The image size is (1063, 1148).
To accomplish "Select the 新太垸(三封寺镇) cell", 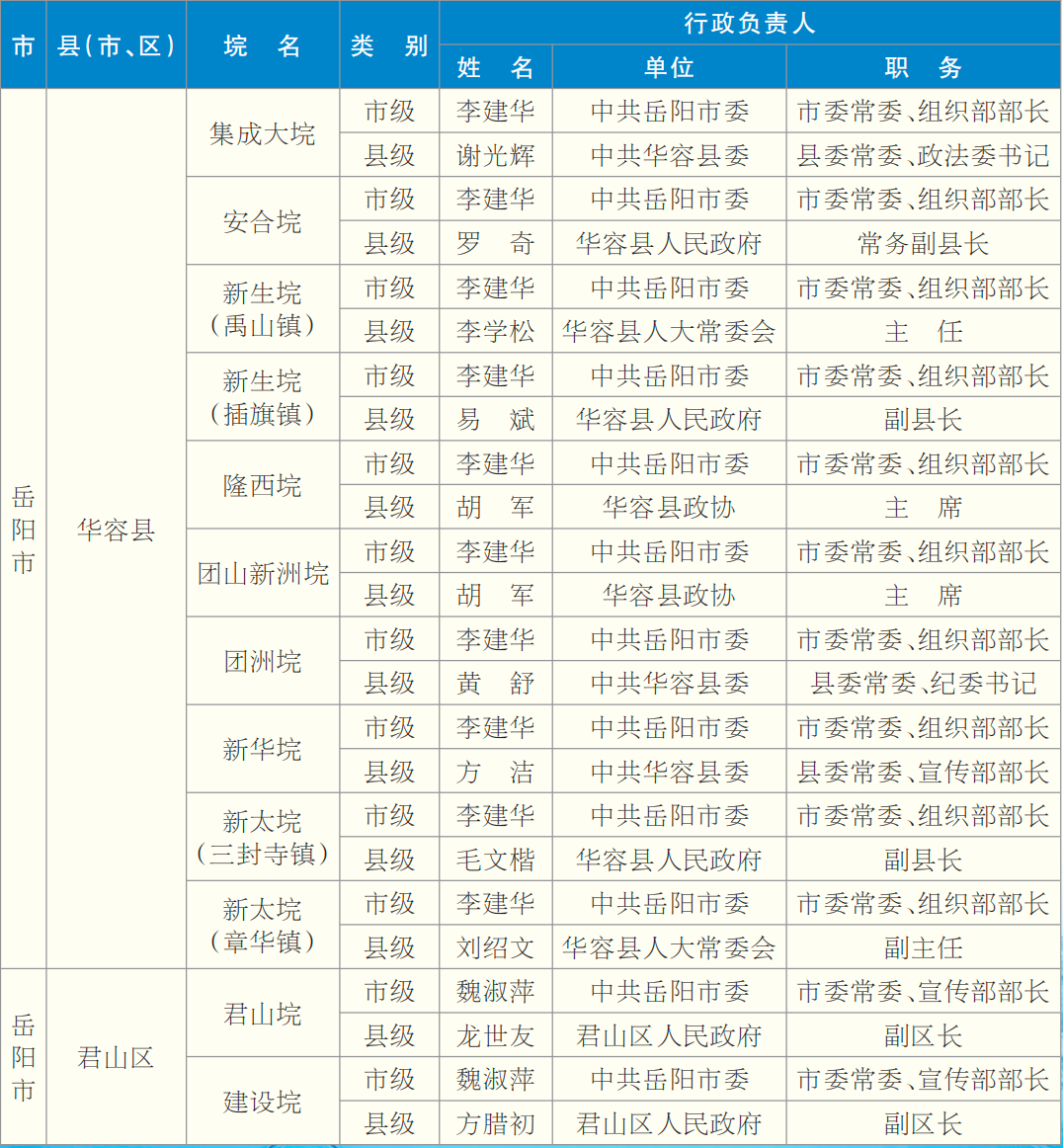I will tap(263, 837).
